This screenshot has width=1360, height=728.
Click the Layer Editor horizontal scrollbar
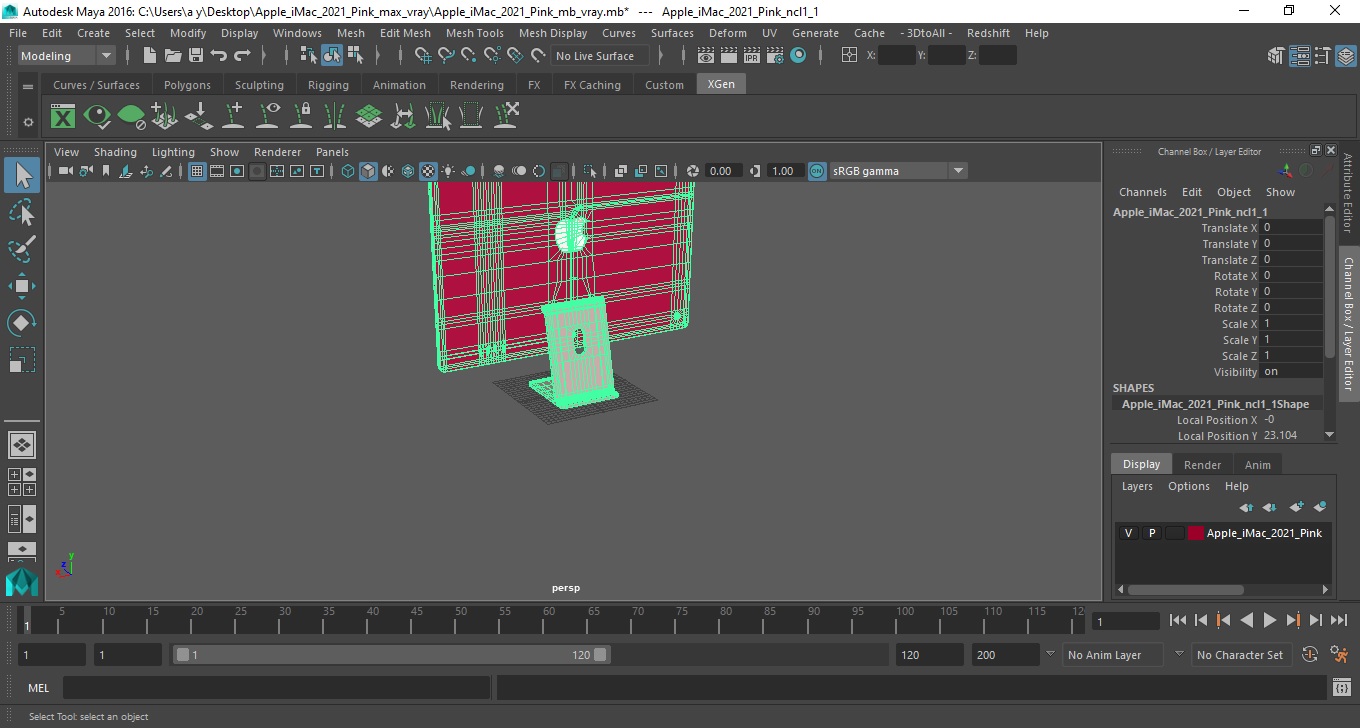point(1186,589)
